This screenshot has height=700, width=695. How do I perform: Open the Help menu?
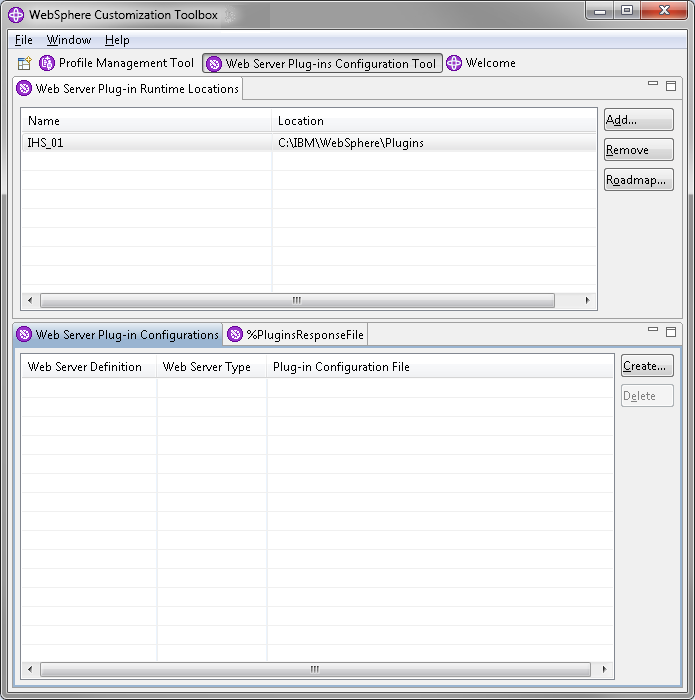point(117,40)
